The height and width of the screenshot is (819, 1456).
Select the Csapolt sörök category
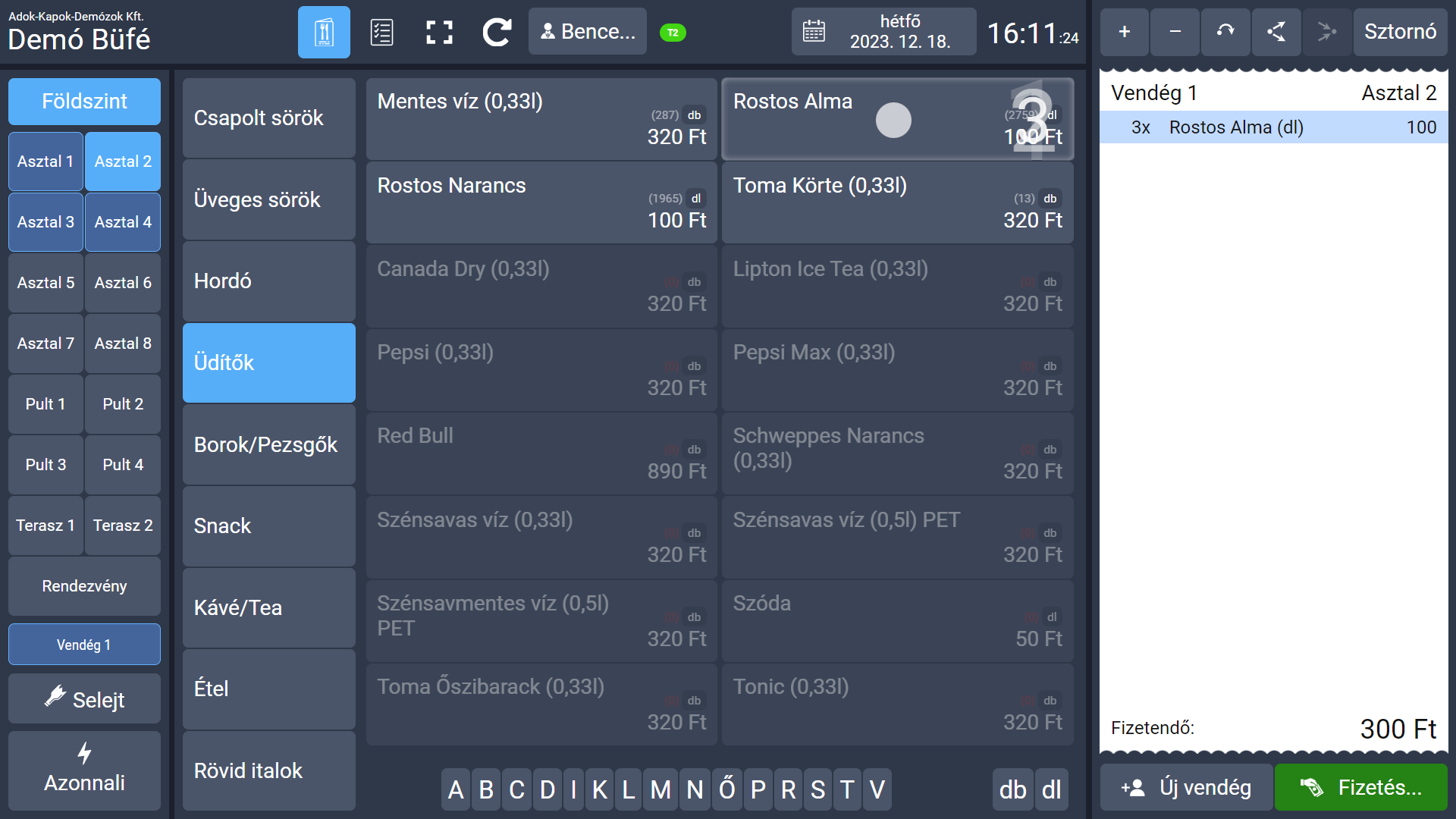269,118
